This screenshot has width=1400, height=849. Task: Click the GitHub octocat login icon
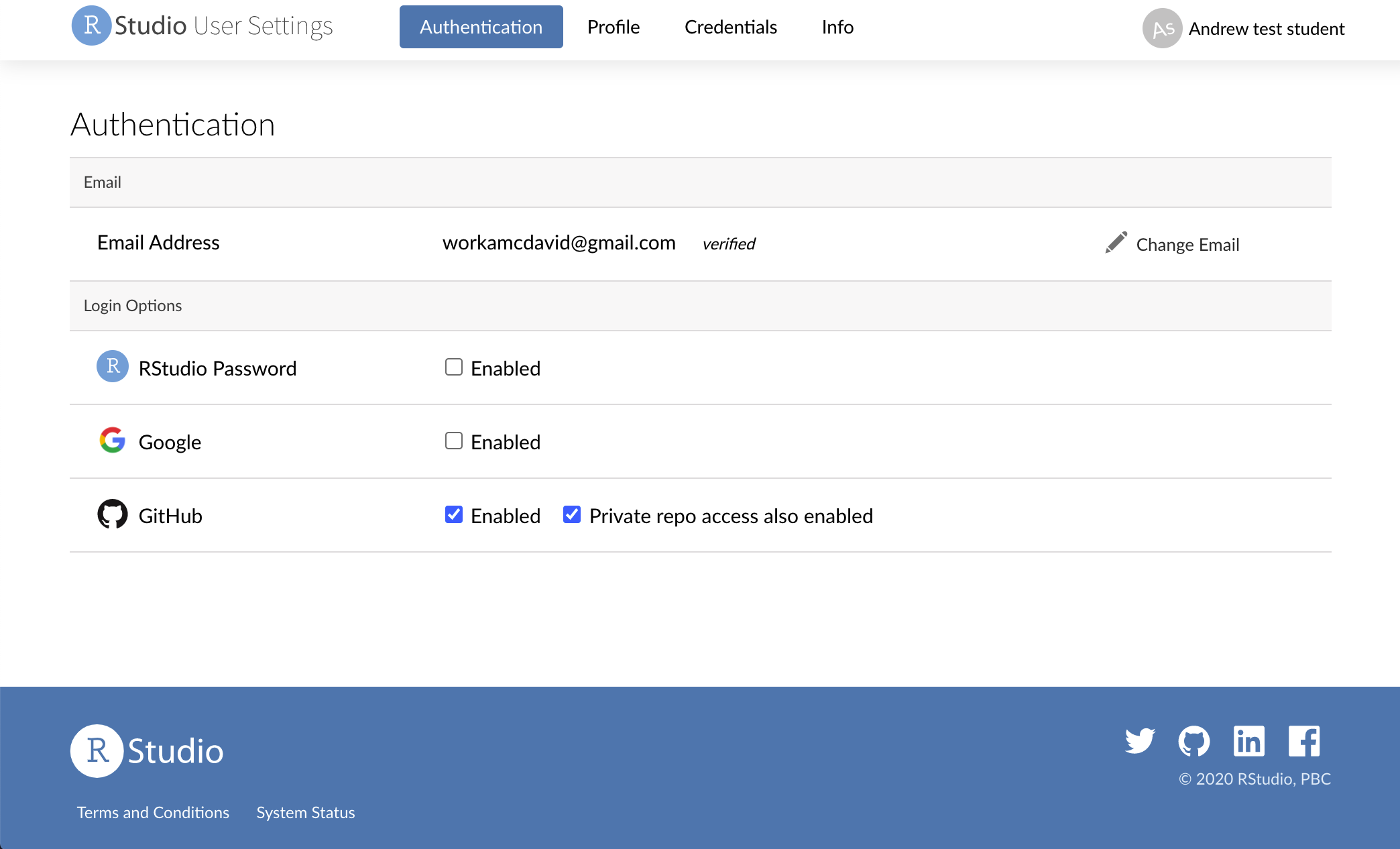click(x=112, y=514)
